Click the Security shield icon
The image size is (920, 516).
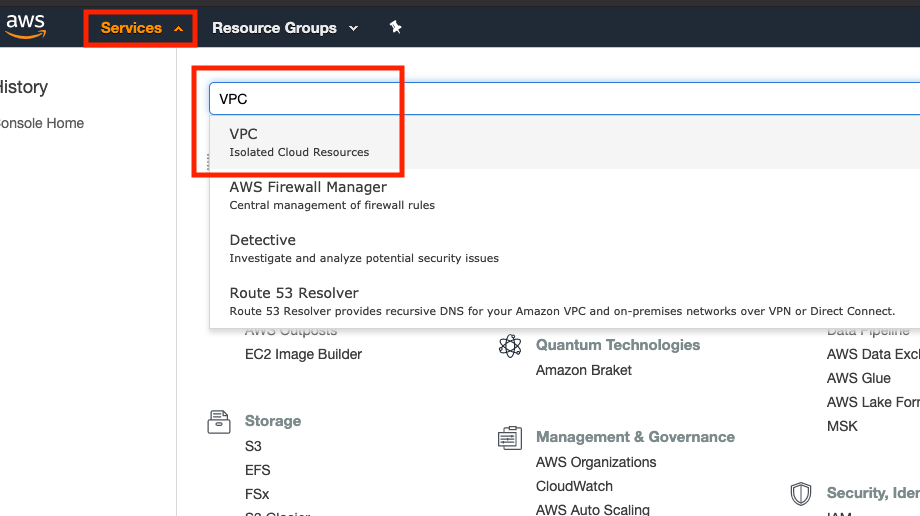(801, 494)
